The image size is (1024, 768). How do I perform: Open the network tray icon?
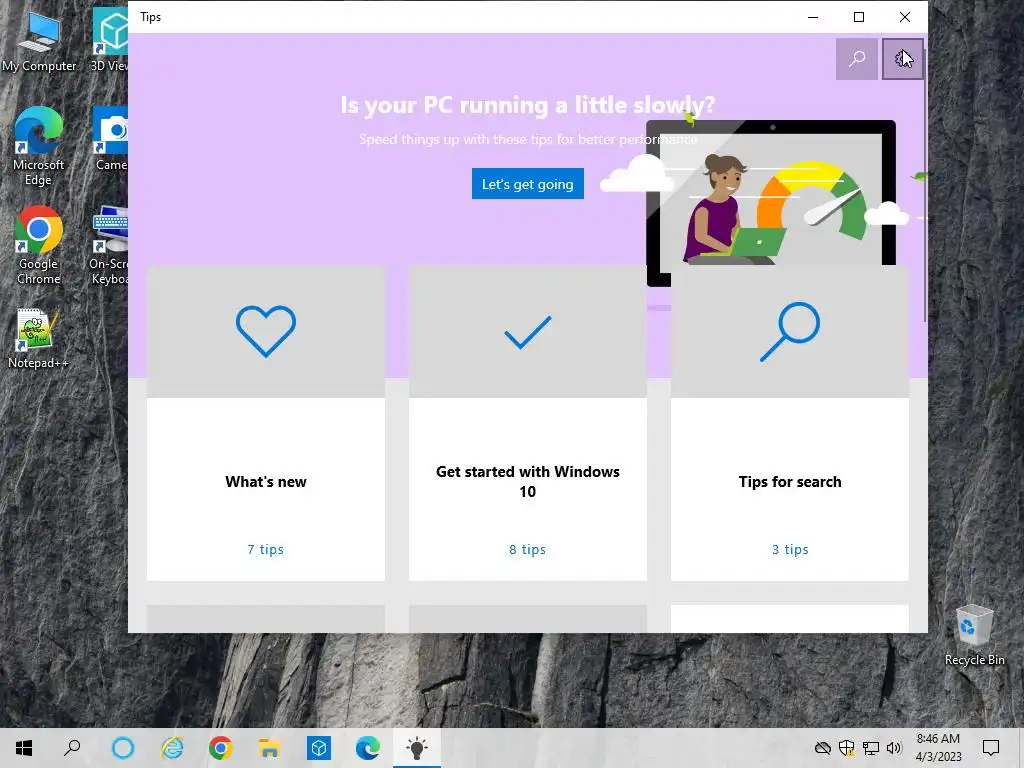point(871,748)
